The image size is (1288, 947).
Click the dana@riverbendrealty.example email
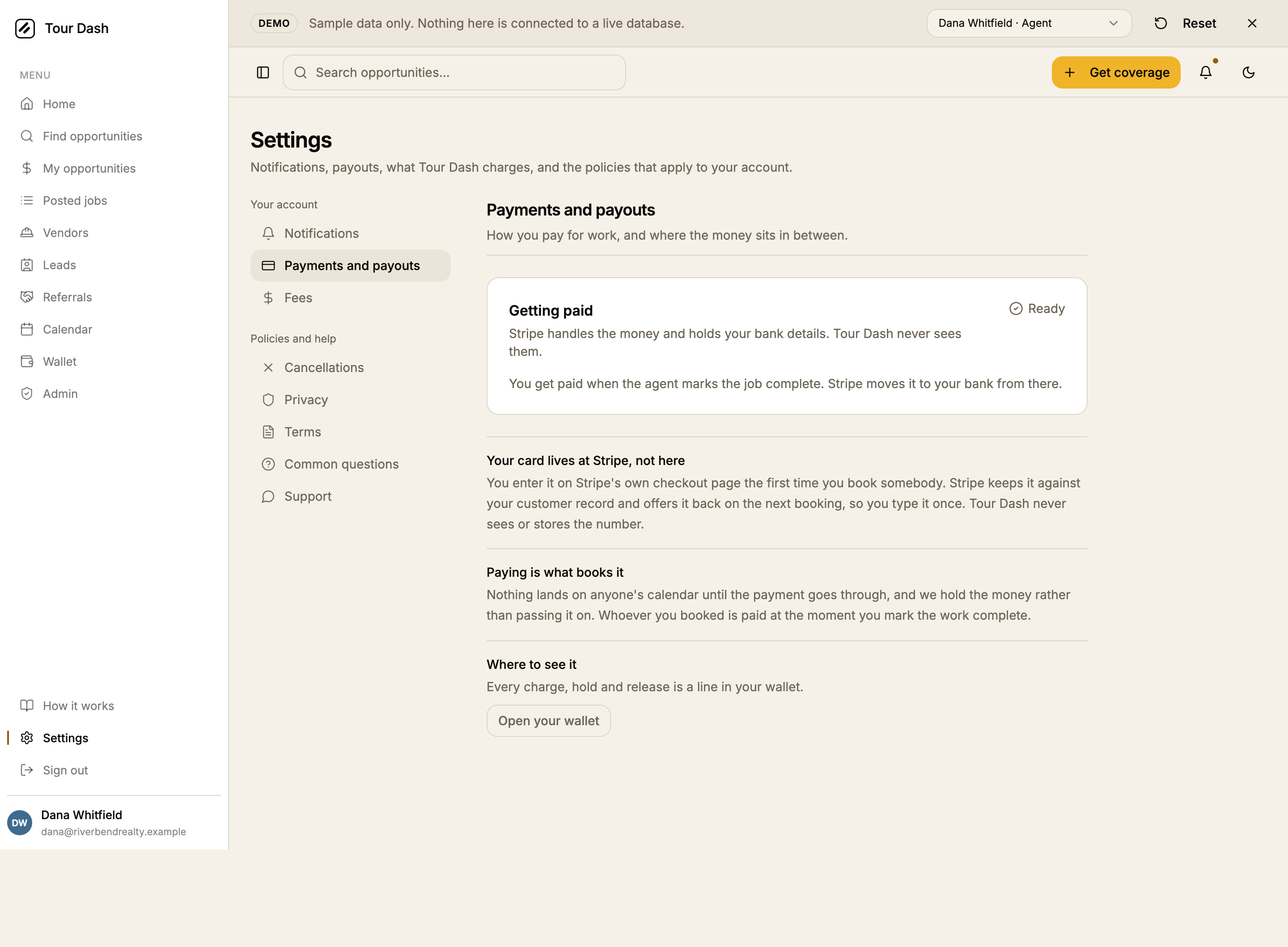114,831
